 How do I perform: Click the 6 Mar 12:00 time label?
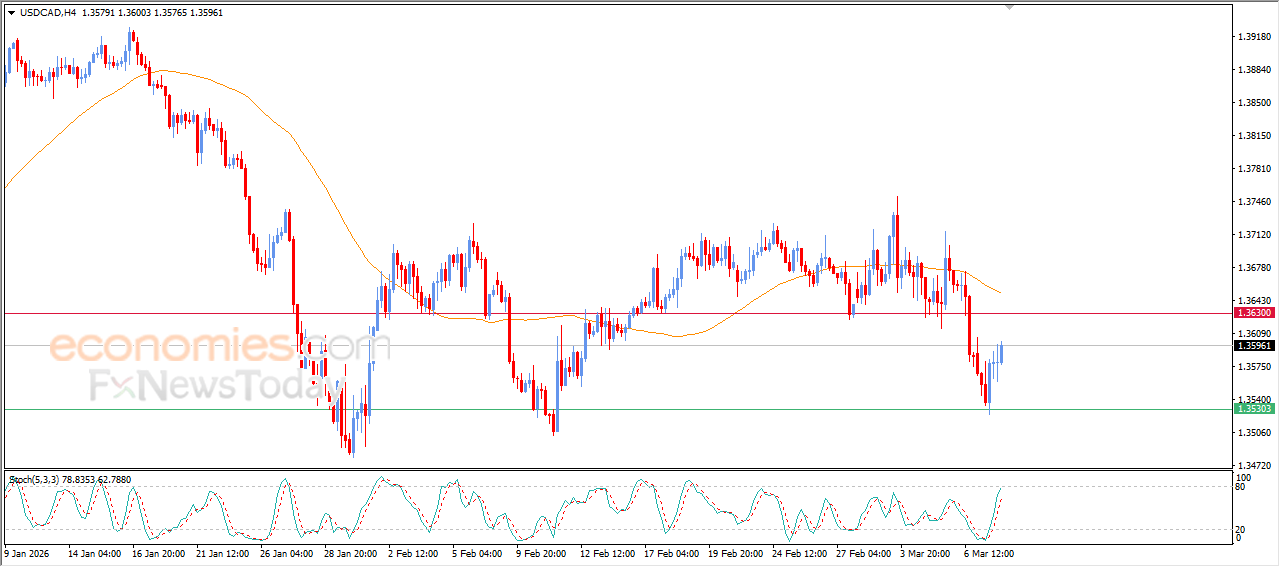tap(989, 552)
